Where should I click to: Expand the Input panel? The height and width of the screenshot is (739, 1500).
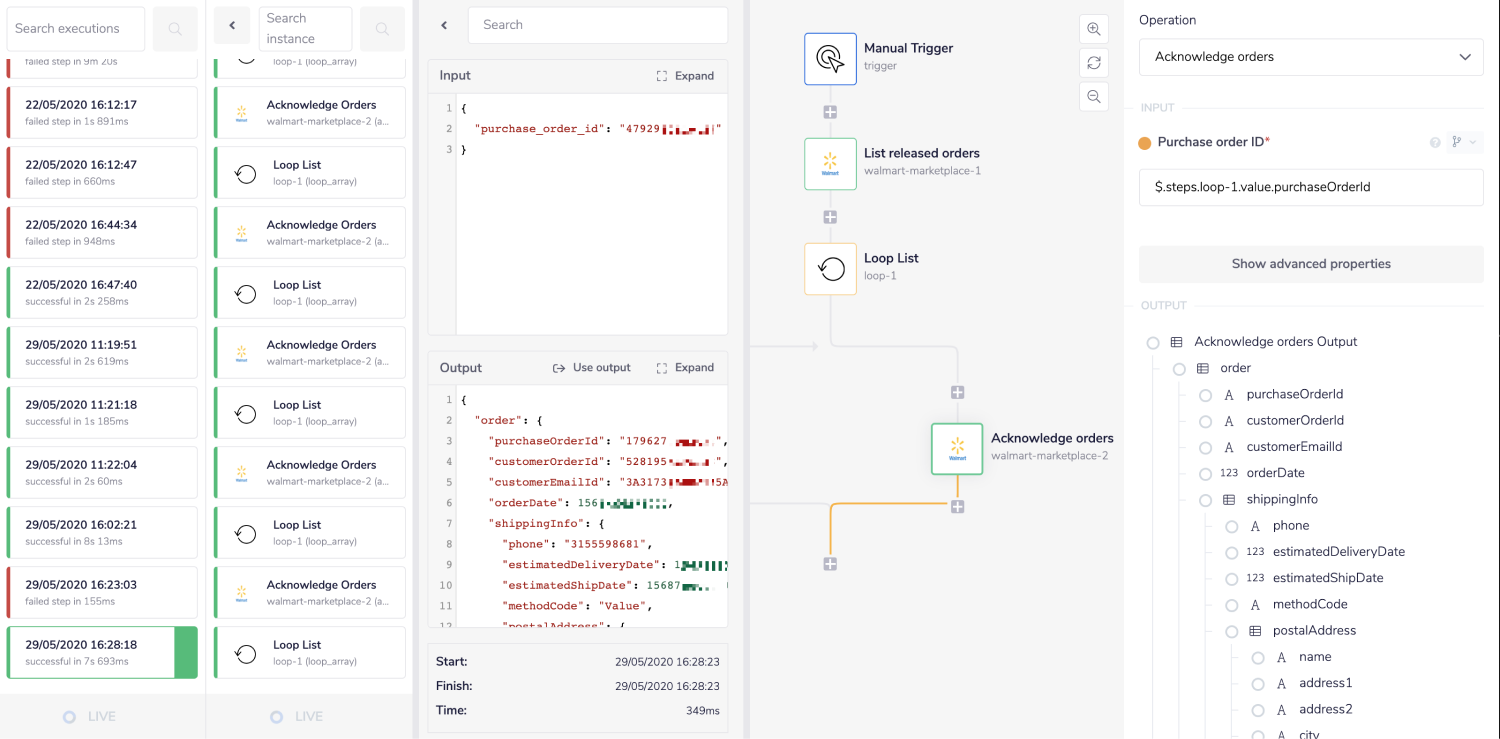[x=685, y=76]
